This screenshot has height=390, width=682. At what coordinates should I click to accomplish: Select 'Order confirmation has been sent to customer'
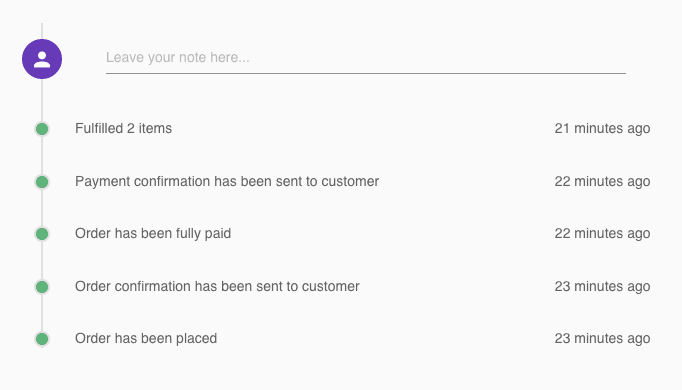pos(217,286)
